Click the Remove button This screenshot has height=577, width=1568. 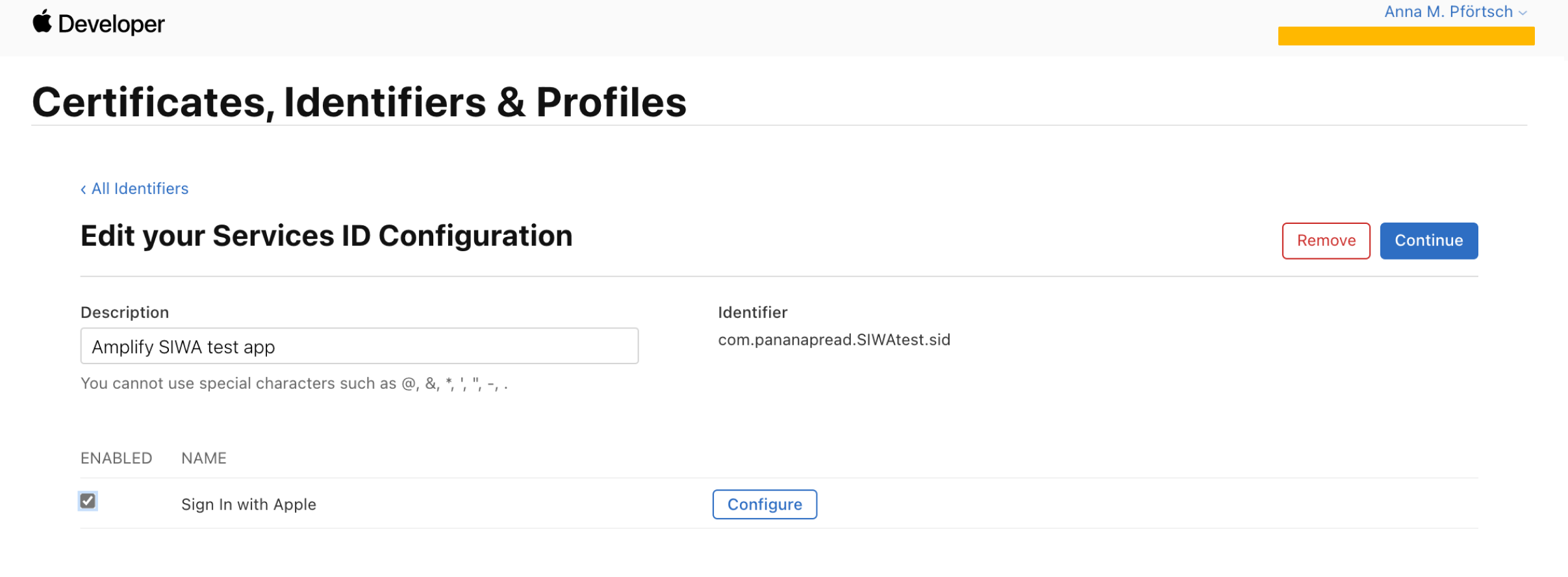[1325, 240]
